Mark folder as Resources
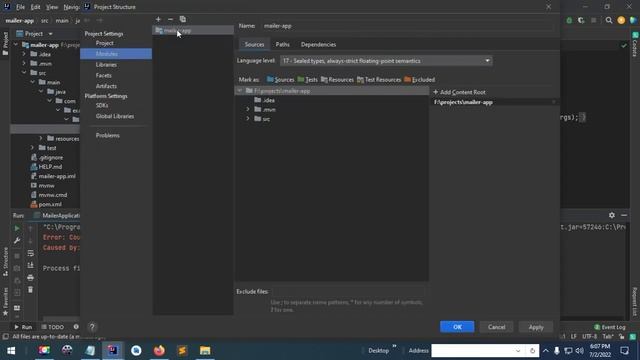The height and width of the screenshot is (360, 640). point(337,80)
